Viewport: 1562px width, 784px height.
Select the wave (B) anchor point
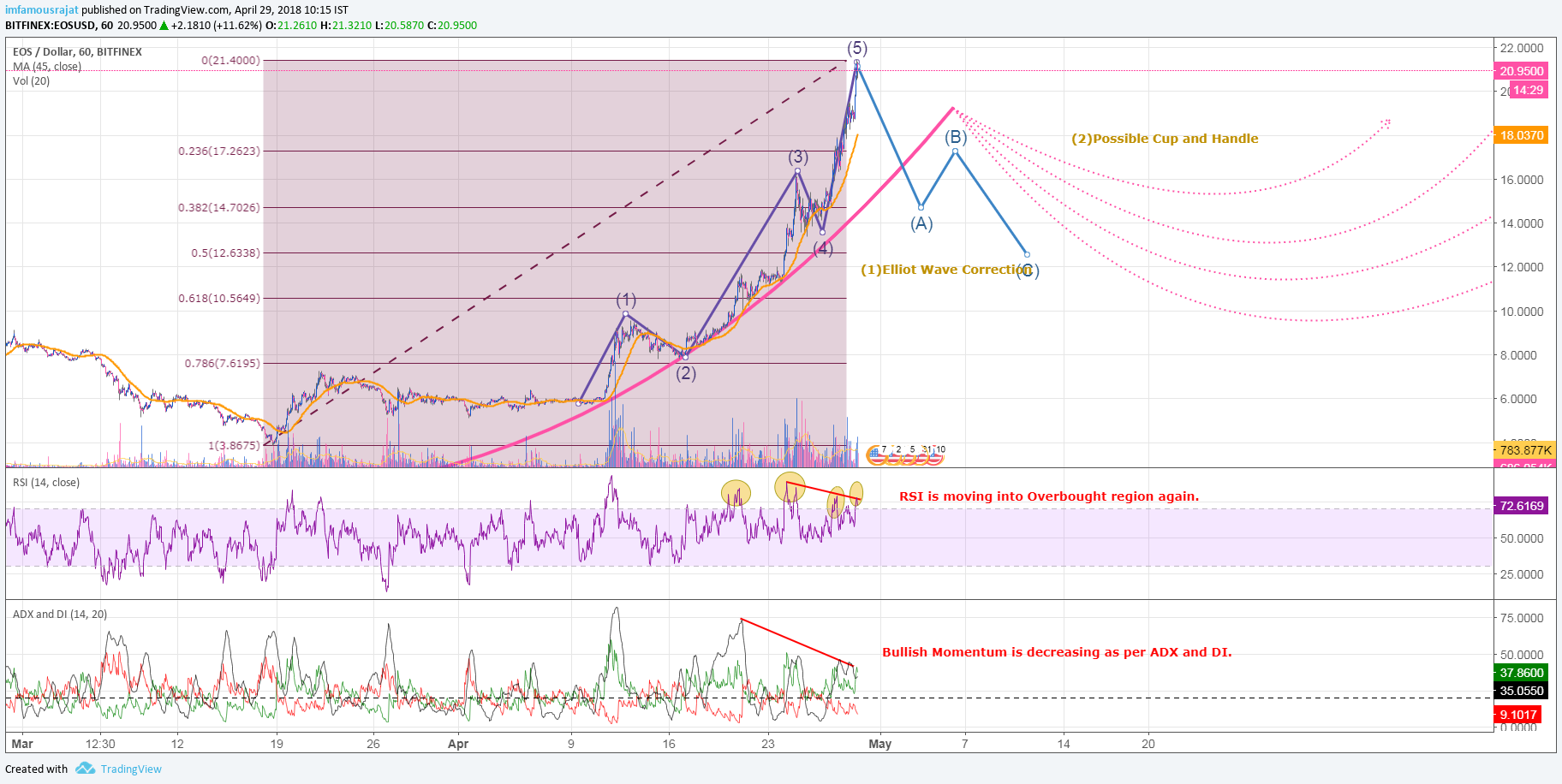pyautogui.click(x=956, y=151)
